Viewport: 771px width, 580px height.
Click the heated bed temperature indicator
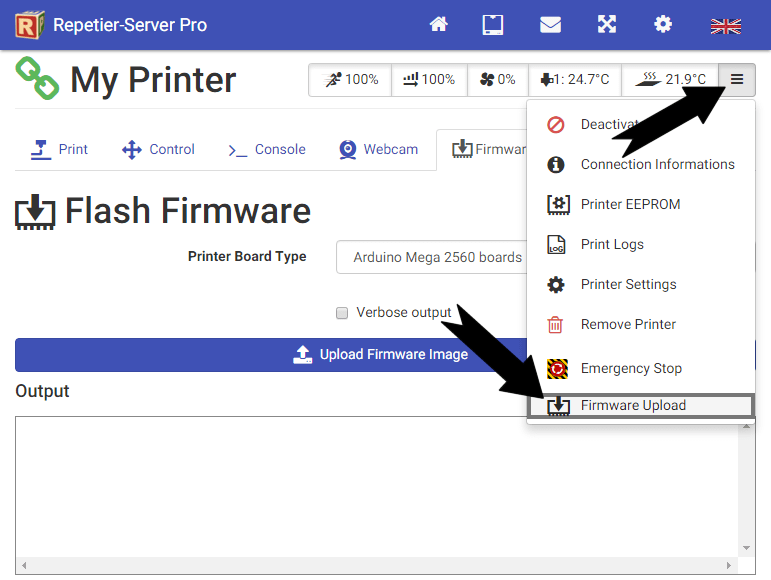671,80
